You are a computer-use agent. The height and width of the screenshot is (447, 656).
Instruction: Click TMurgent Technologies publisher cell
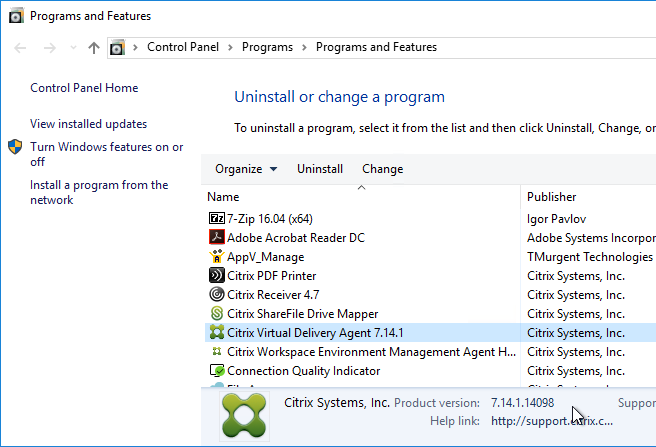point(590,257)
